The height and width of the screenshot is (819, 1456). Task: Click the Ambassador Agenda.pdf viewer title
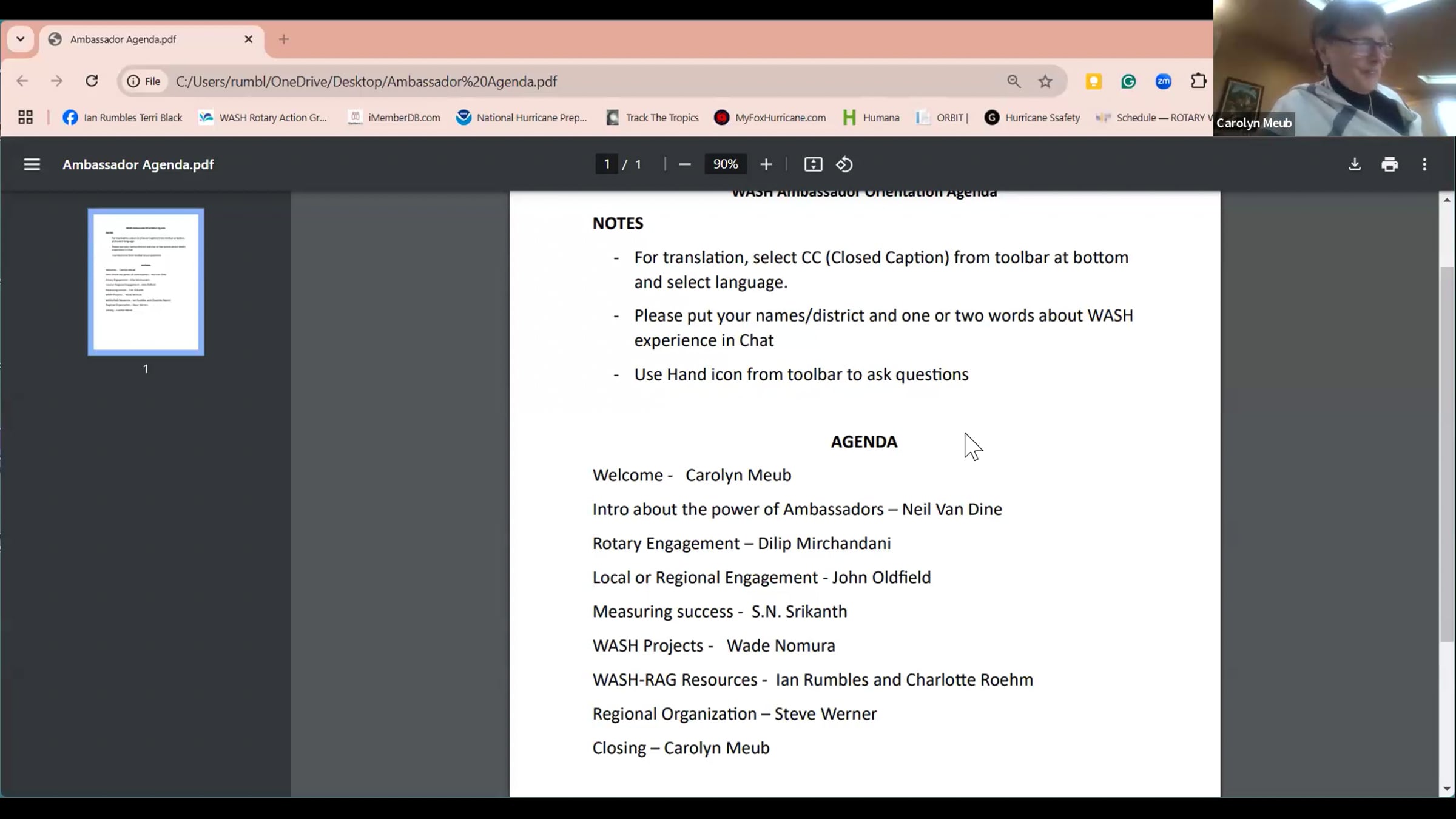(138, 164)
